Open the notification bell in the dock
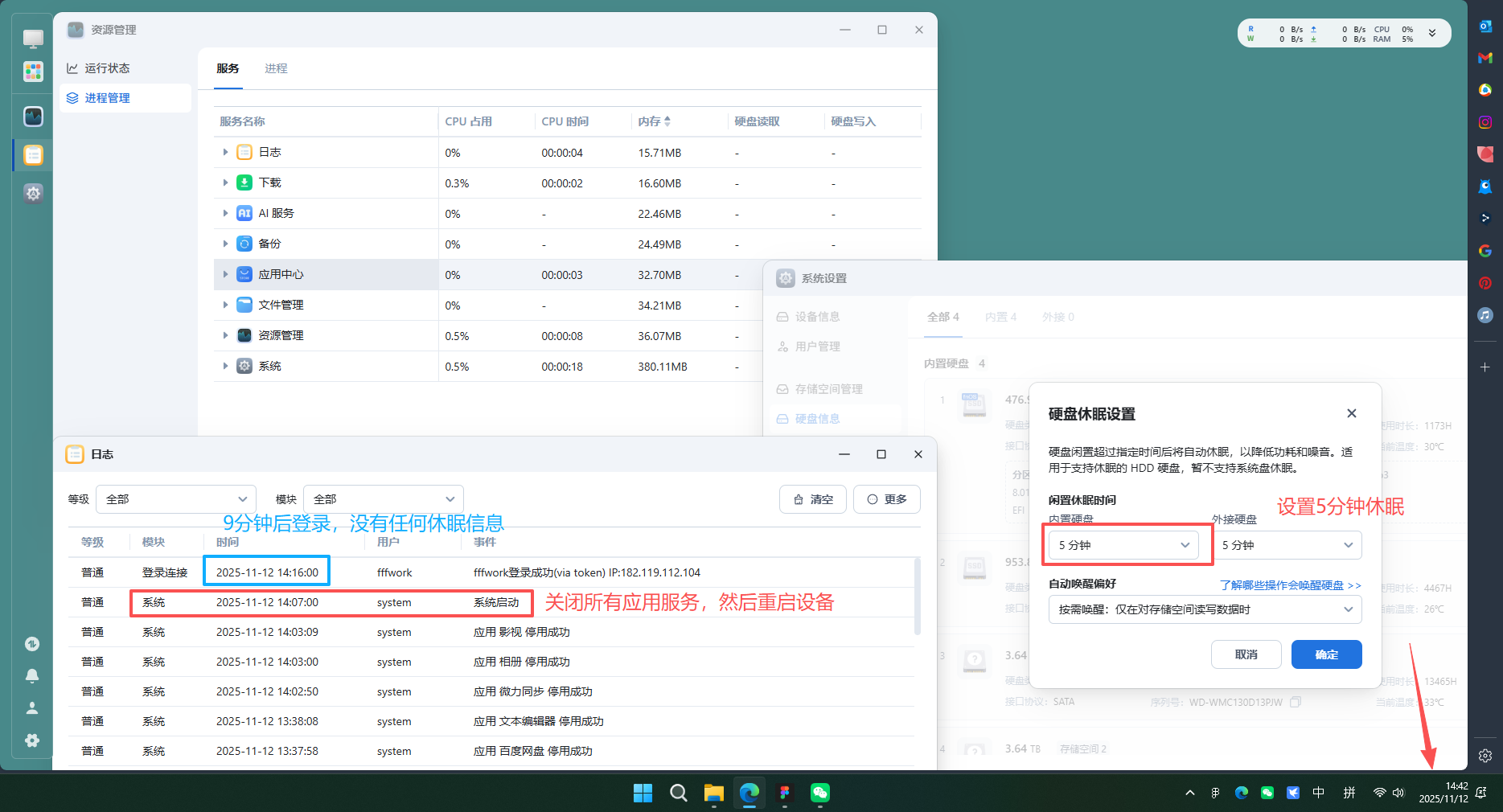 (32, 676)
